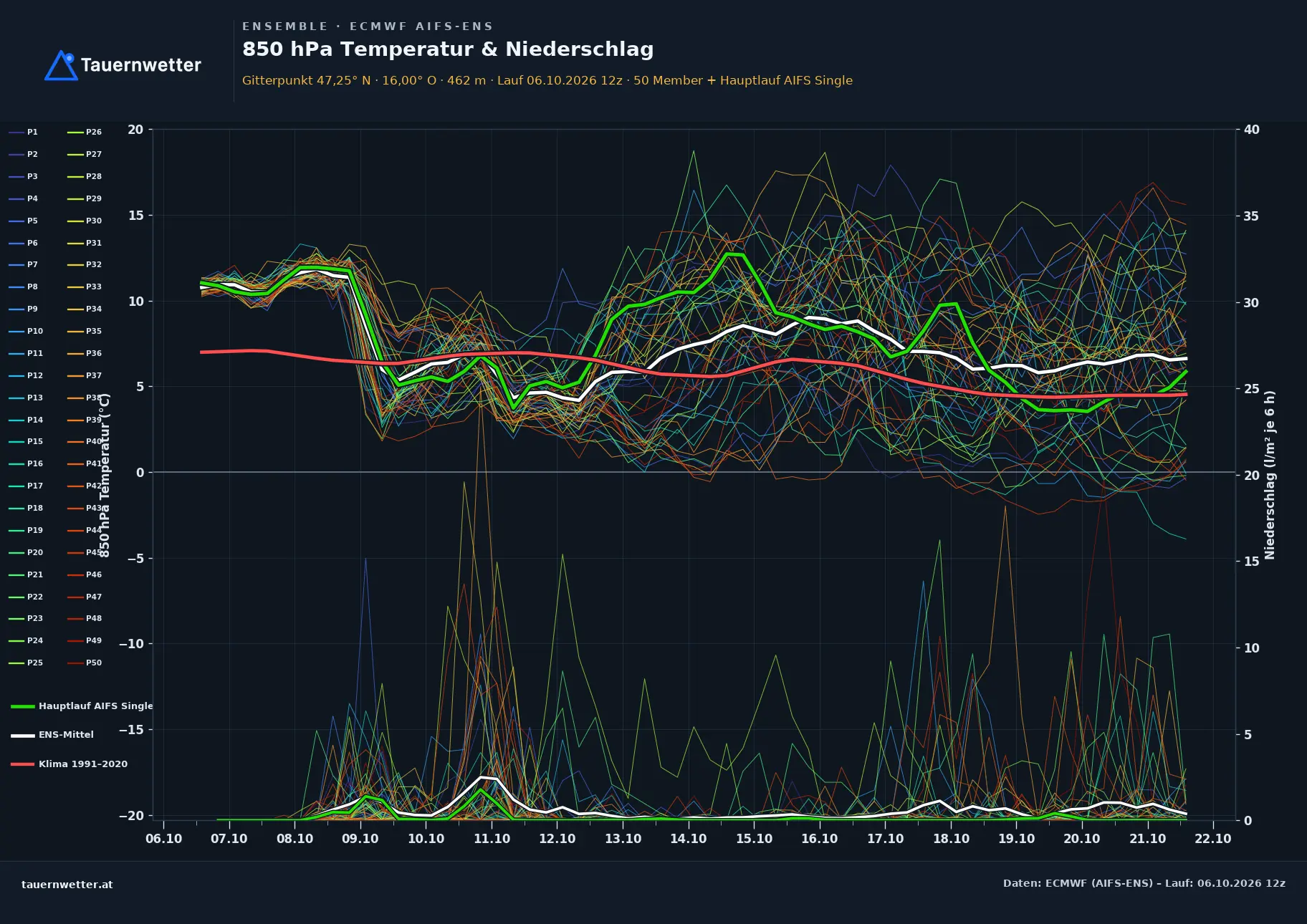The width and height of the screenshot is (1307, 924).
Task: Select legend entry P36
Action: [x=85, y=353]
